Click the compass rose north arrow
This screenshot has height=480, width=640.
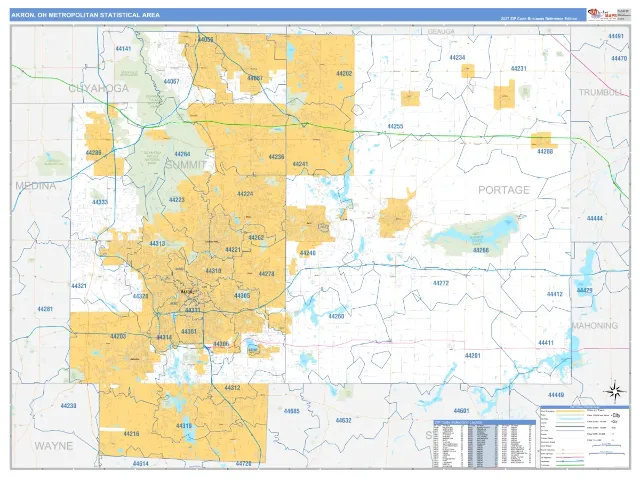point(615,391)
